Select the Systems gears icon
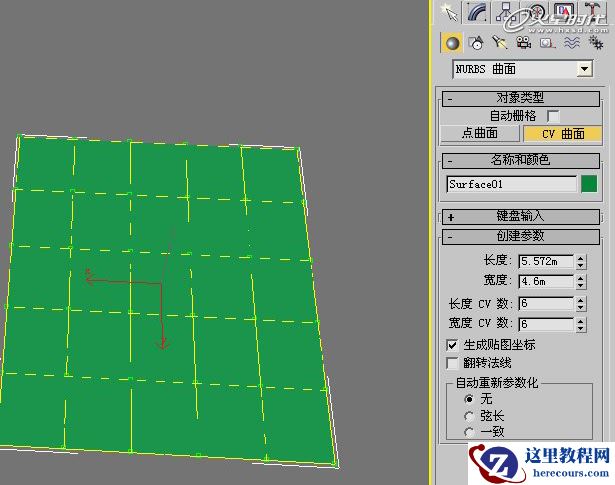This screenshot has height=485, width=615. (595, 43)
